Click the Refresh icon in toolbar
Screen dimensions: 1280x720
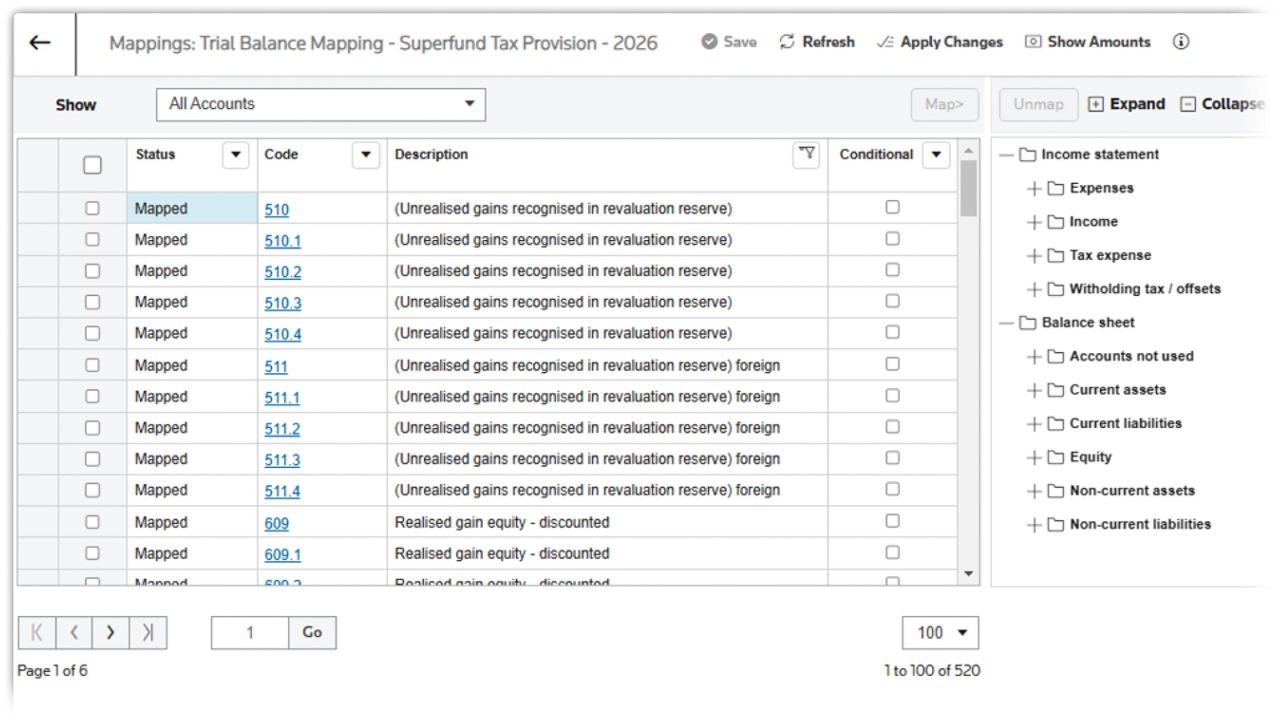[x=787, y=42]
